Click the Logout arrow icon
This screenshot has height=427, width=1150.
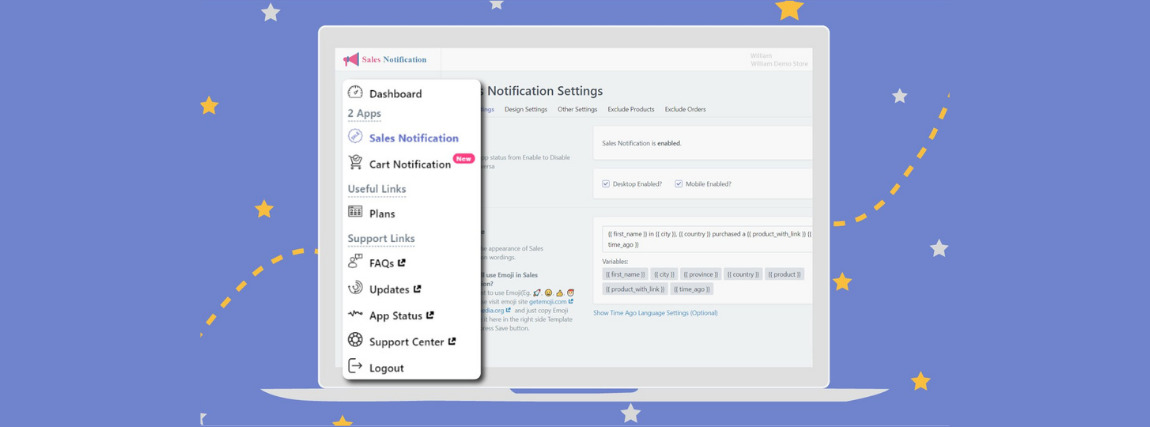click(355, 367)
